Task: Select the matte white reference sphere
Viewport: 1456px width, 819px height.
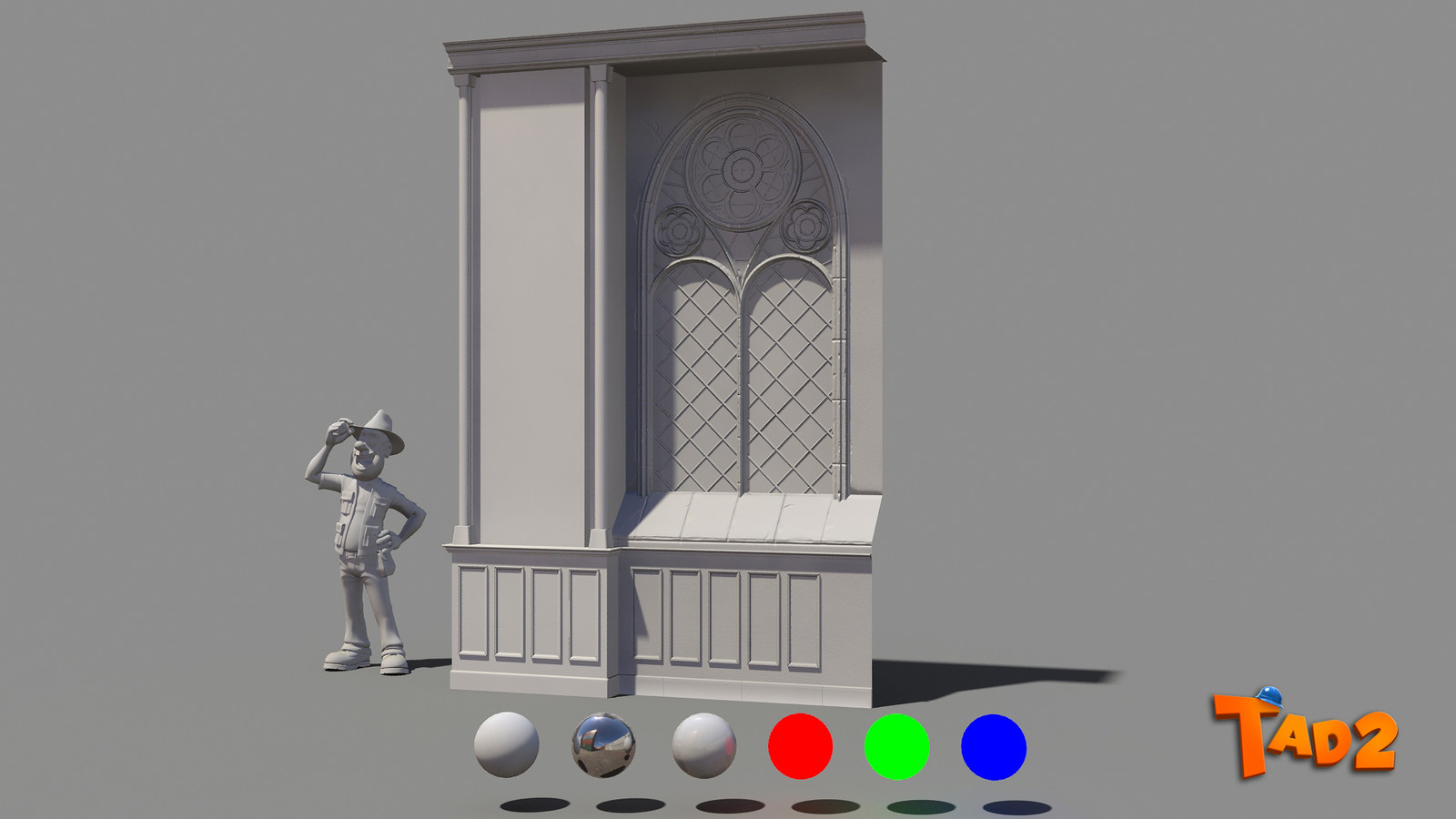Action: (x=507, y=744)
